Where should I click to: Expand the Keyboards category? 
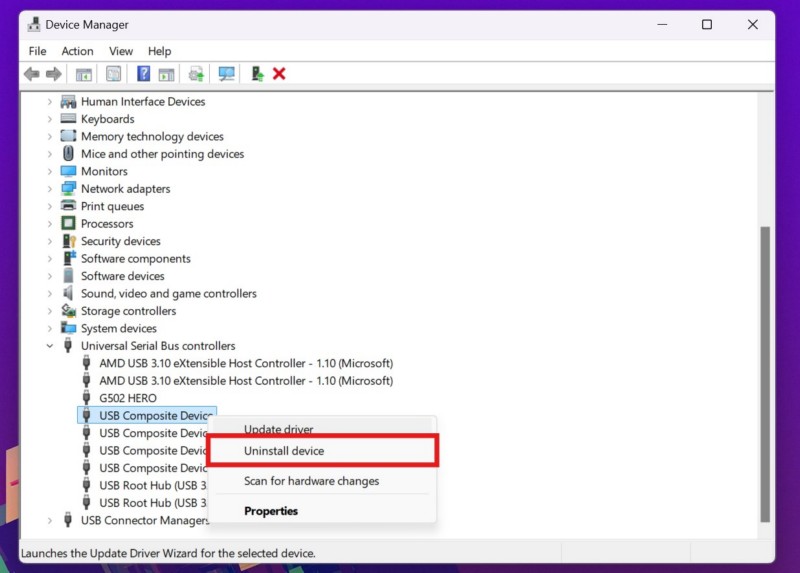[50, 119]
